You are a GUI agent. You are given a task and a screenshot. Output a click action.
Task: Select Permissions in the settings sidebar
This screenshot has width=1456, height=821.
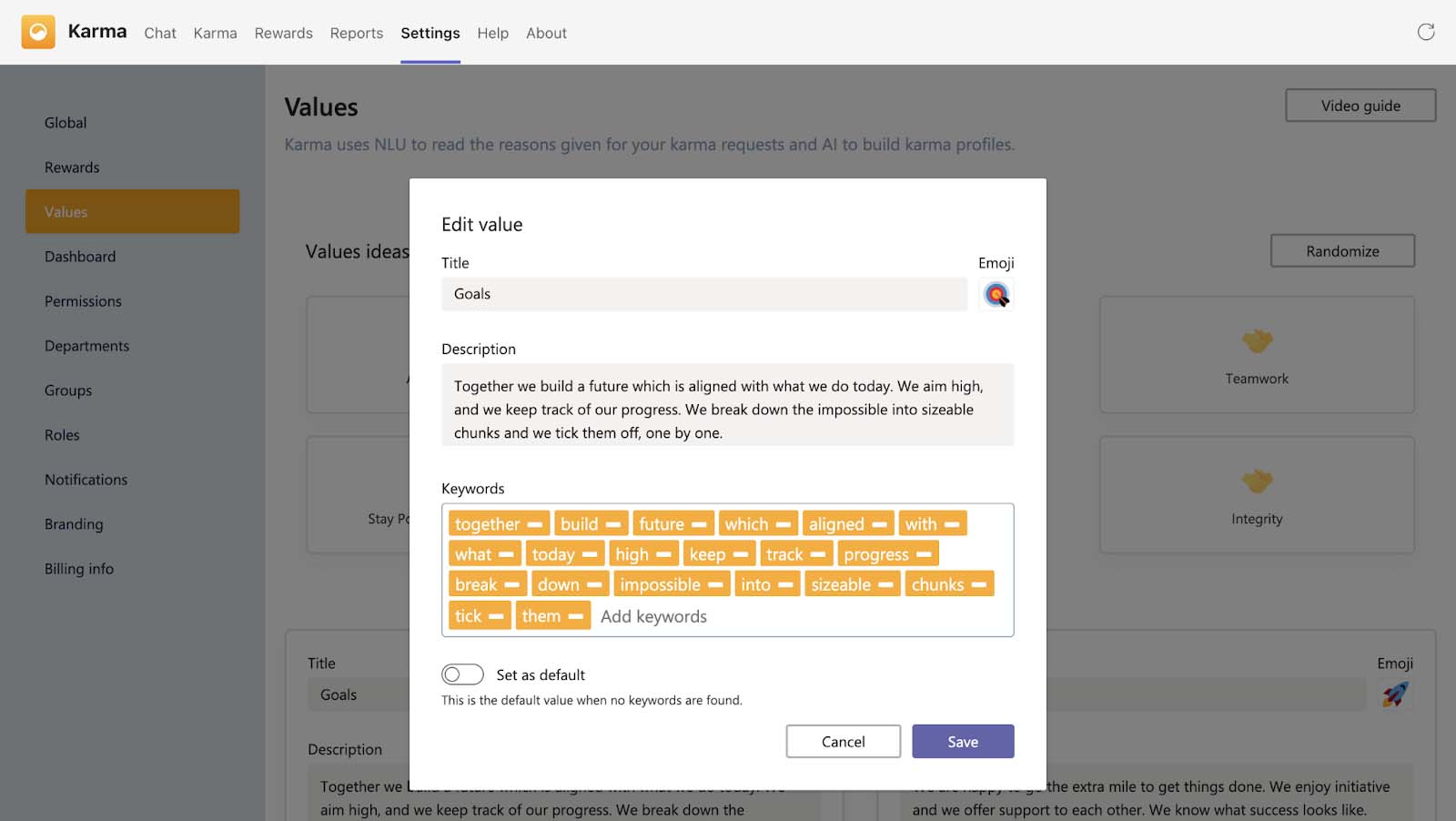83,301
